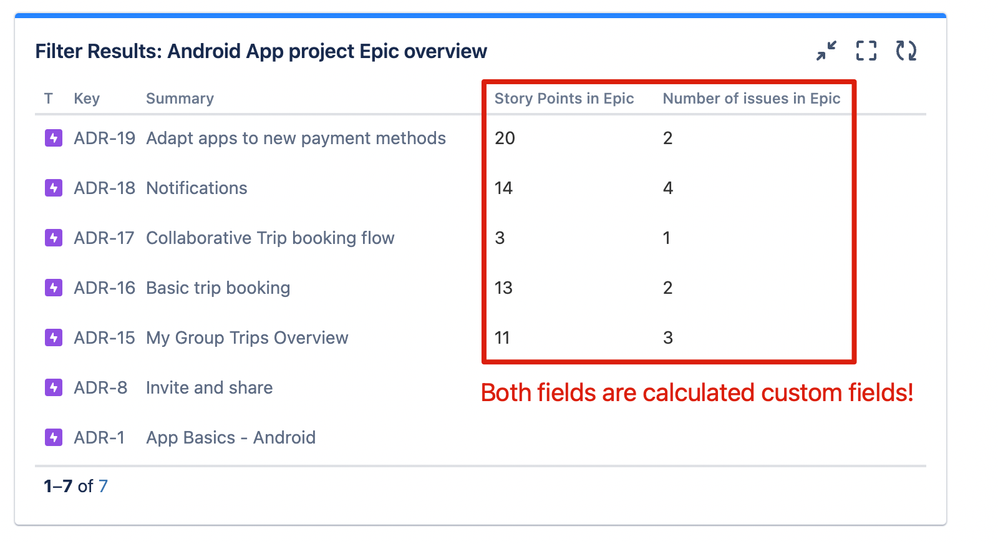Viewport: 998px width, 544px height.
Task: Click the epic icon for ADR-8
Action: point(53,387)
